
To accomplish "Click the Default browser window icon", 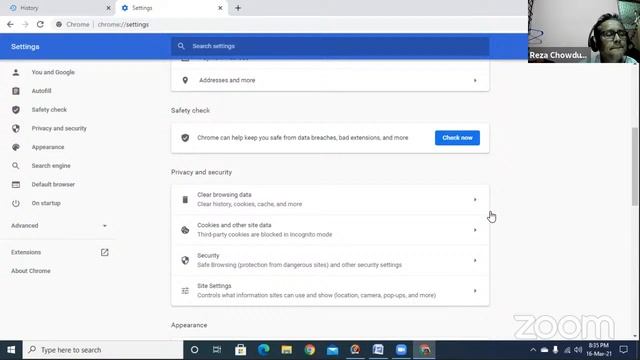I will click(16, 184).
